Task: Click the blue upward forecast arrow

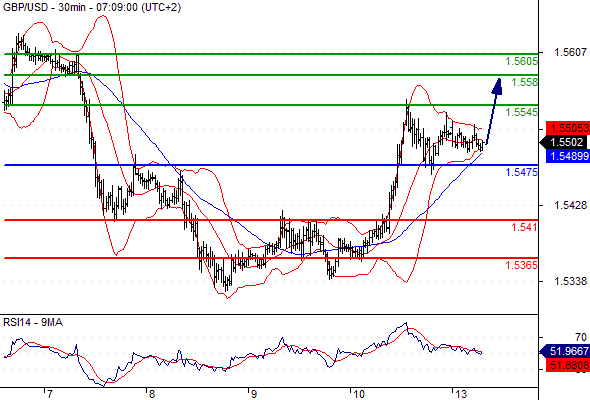Action: (493, 111)
